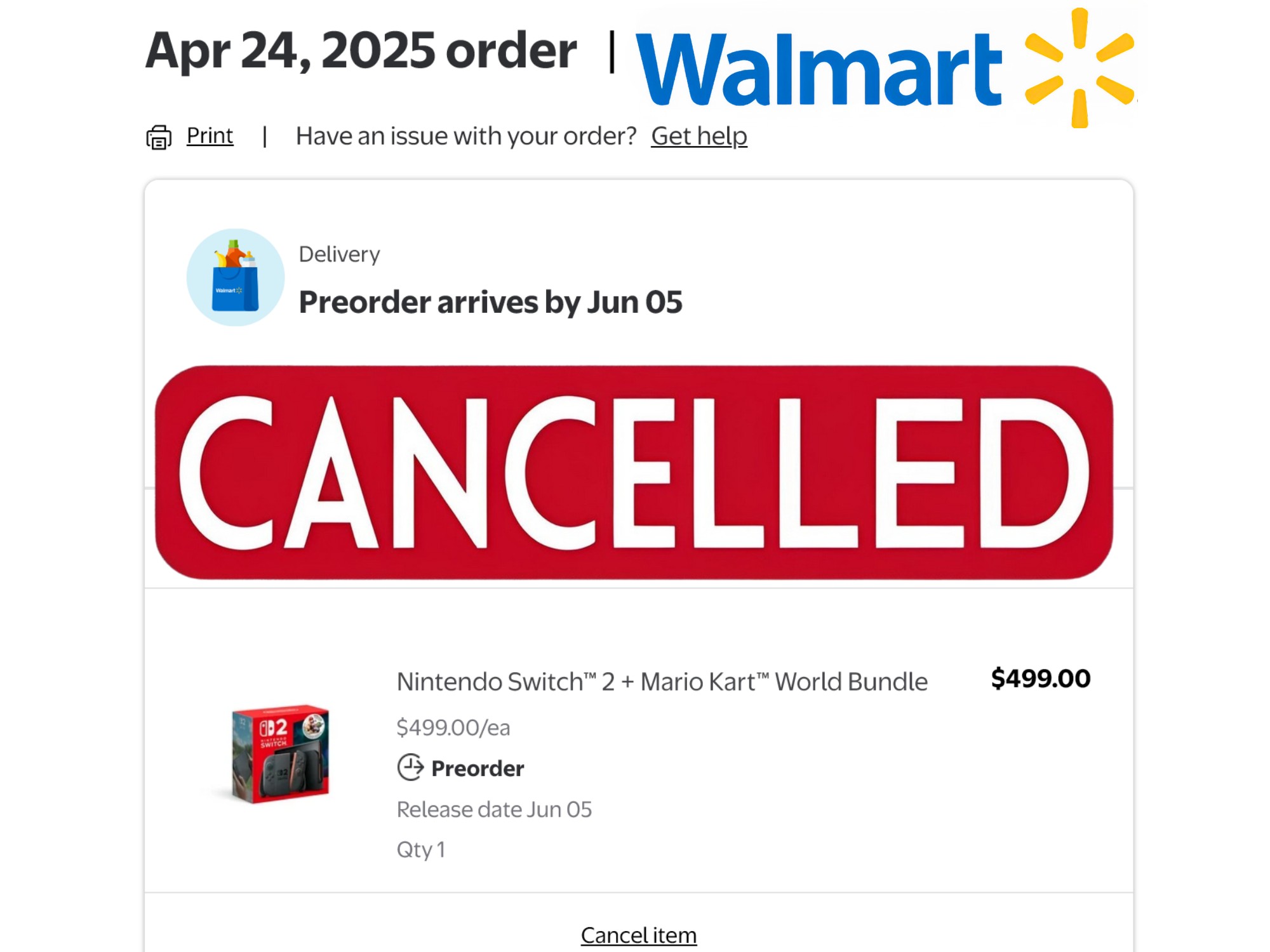The image size is (1270, 952).
Task: Click the red CANCELLED banner
Action: pyautogui.click(x=634, y=472)
